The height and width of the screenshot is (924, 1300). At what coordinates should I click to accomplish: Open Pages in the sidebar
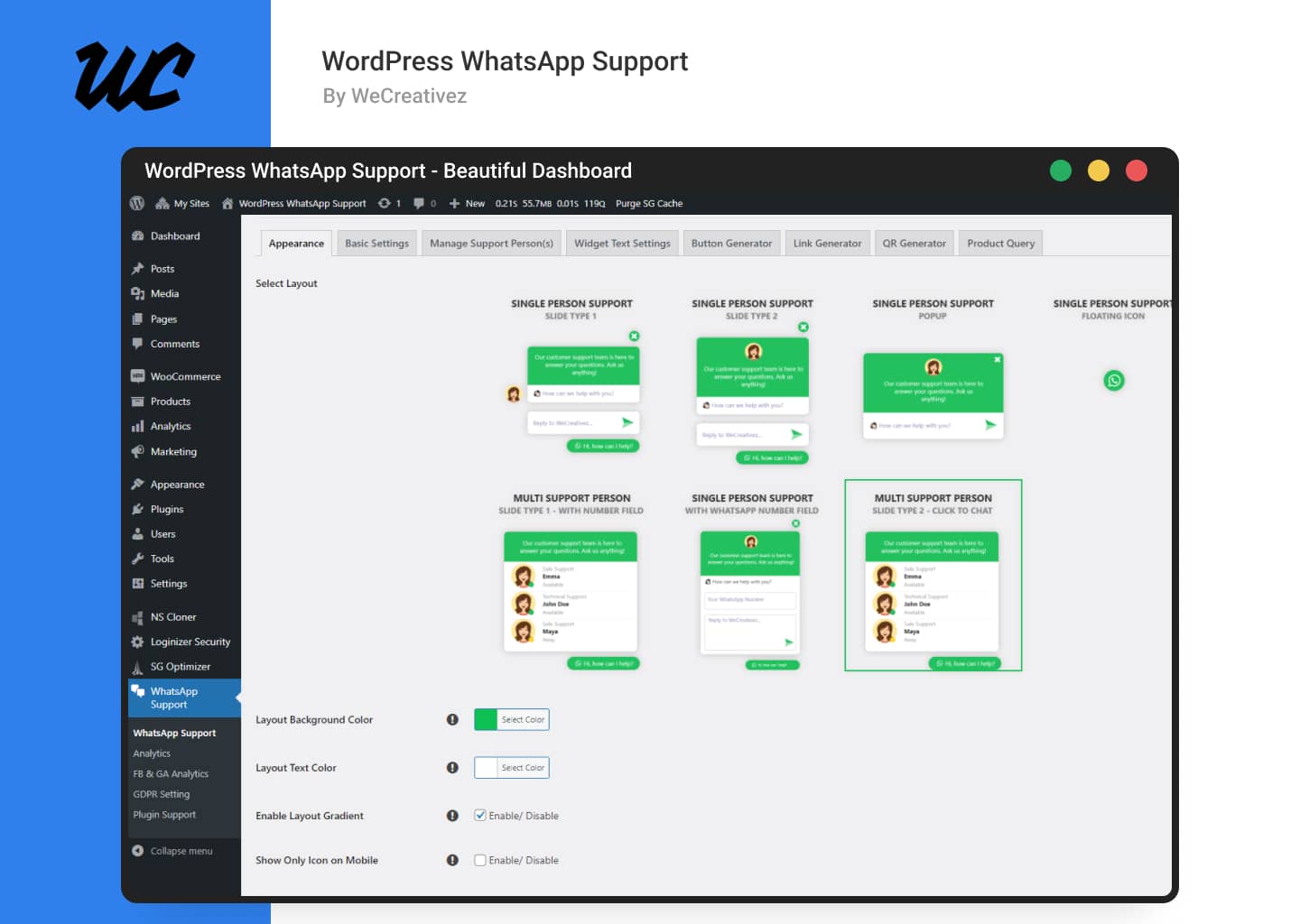[163, 319]
